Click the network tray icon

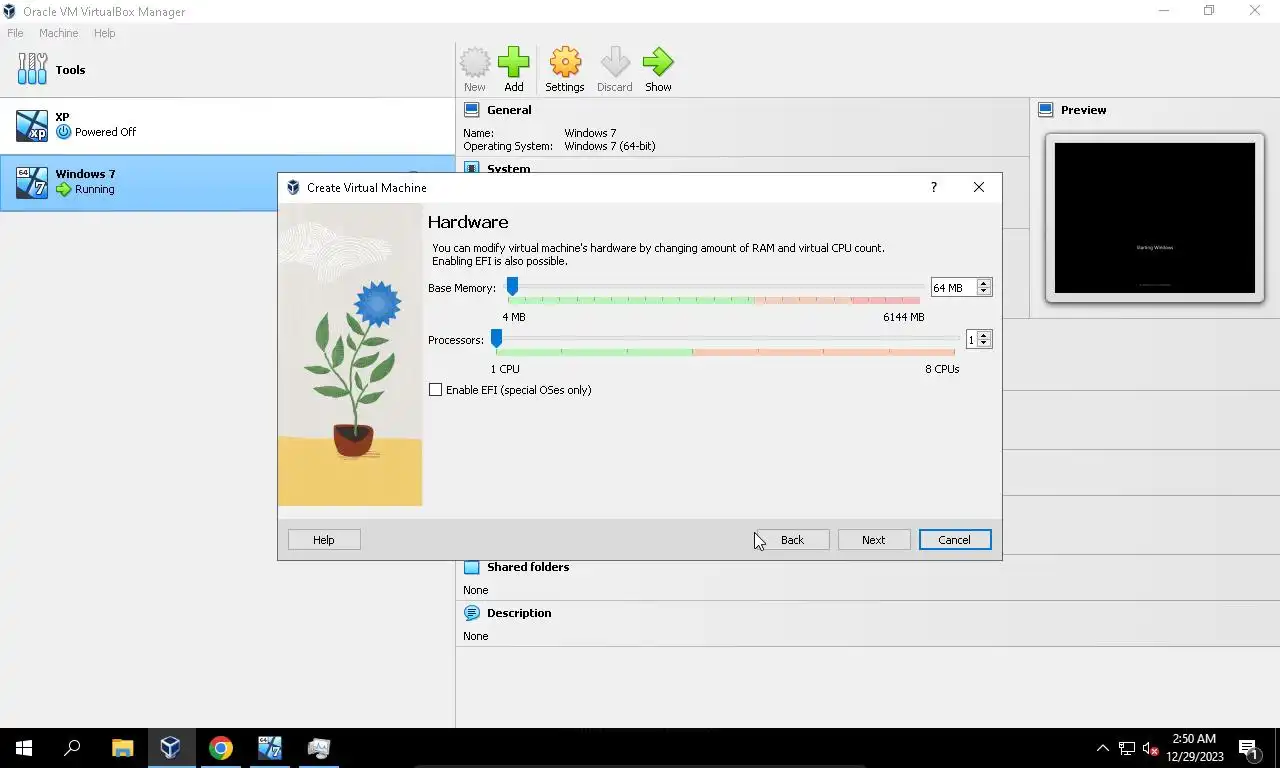point(1127,748)
